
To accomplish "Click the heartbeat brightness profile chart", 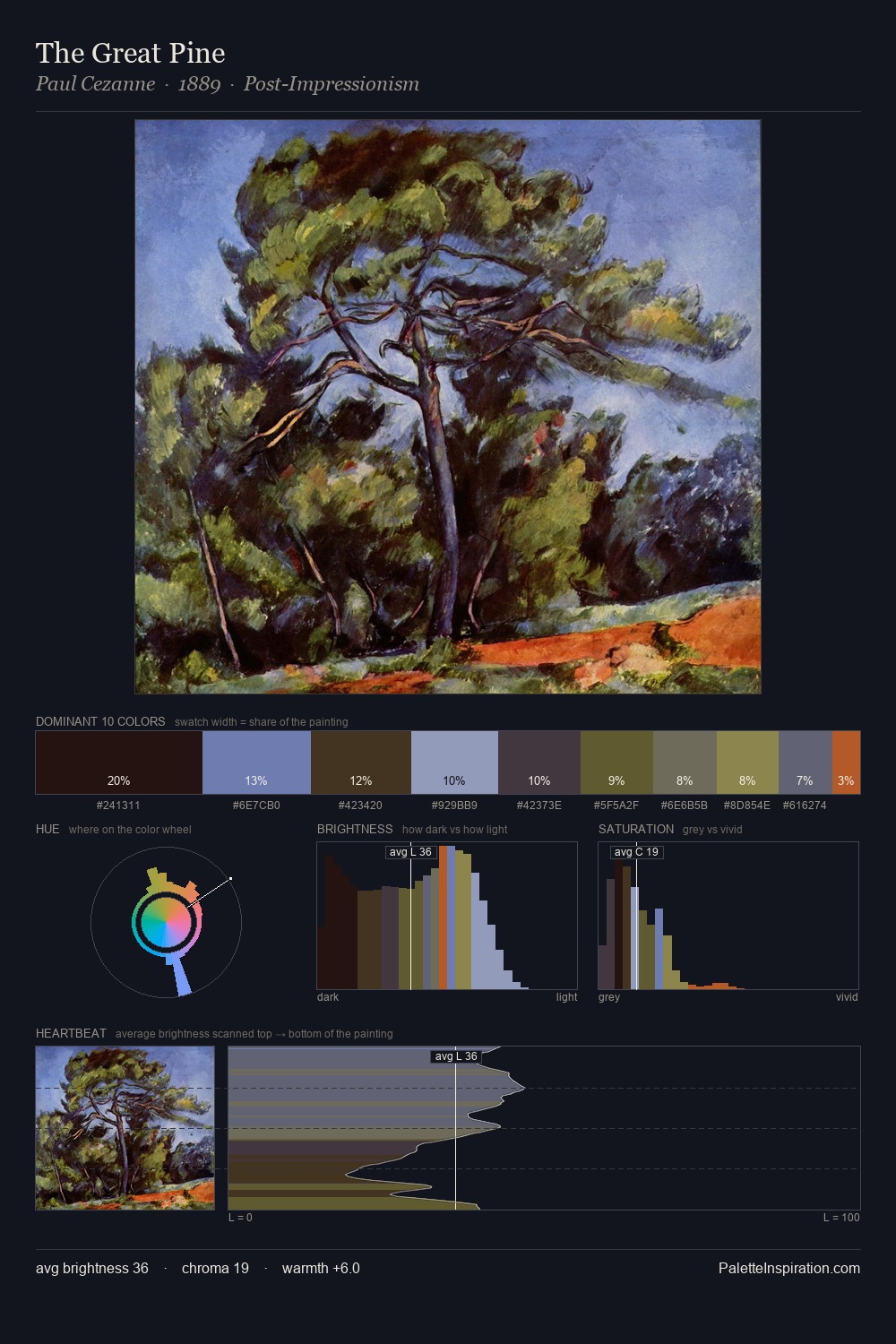I will point(545,1128).
